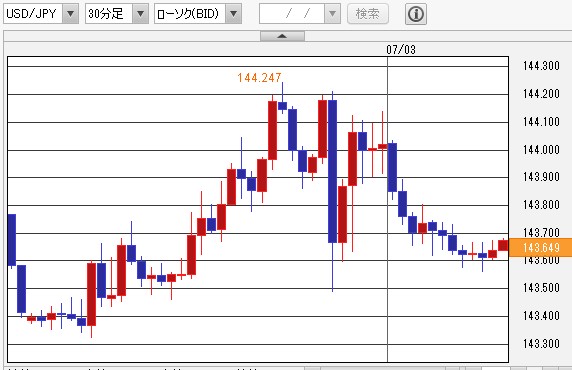Open the info icon button
The height and width of the screenshot is (370, 572).
coord(416,14)
